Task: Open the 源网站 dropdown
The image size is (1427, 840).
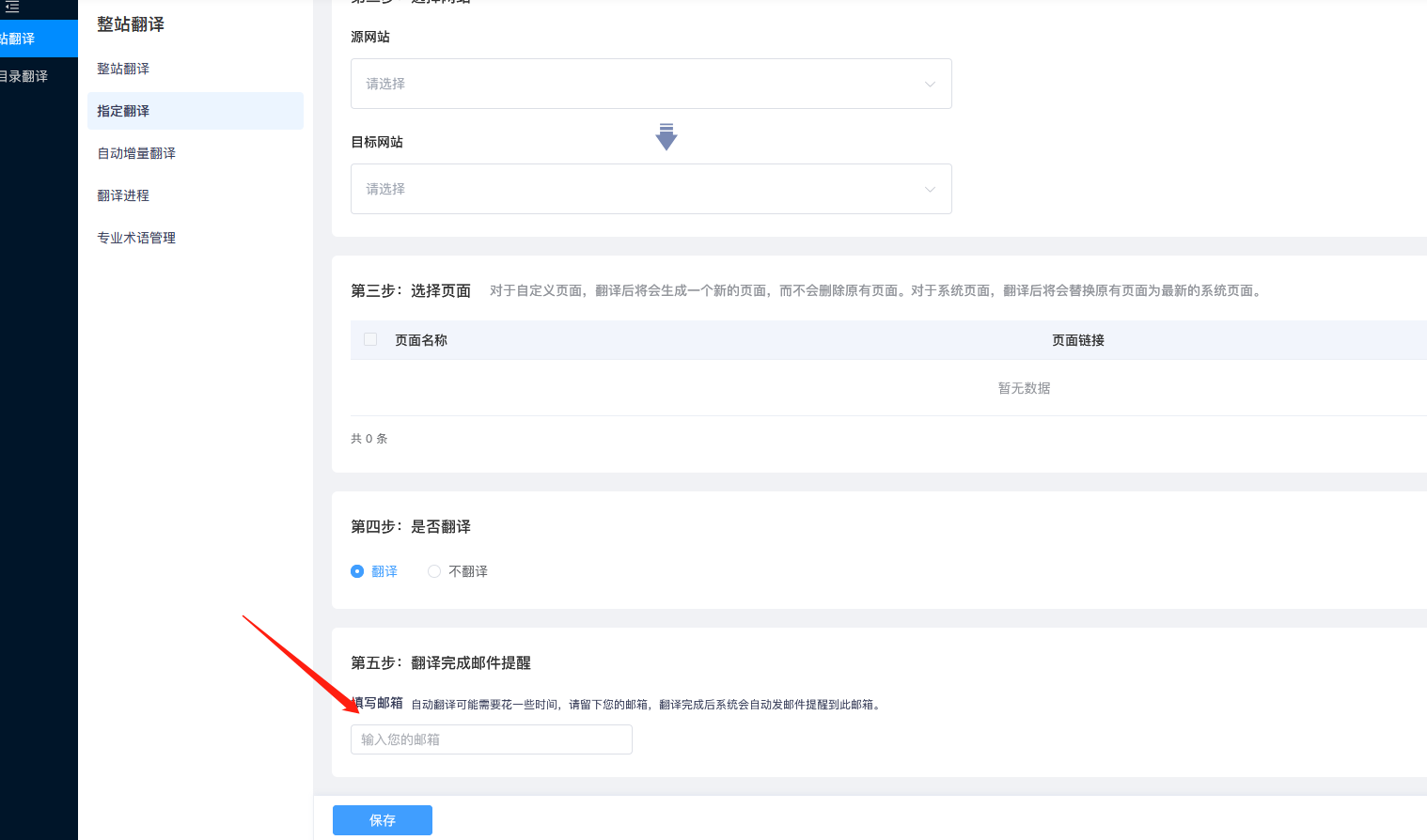Action: (x=651, y=84)
